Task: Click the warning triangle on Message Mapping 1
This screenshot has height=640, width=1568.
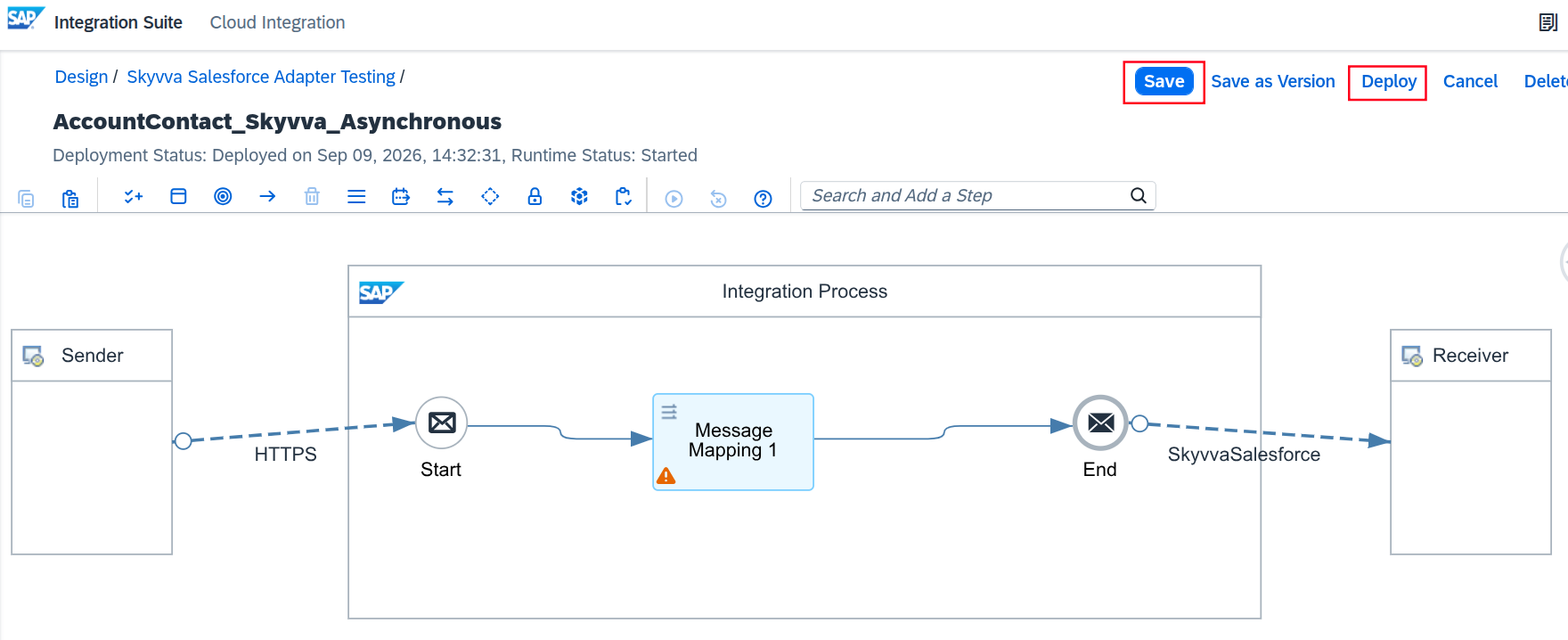Action: click(666, 476)
